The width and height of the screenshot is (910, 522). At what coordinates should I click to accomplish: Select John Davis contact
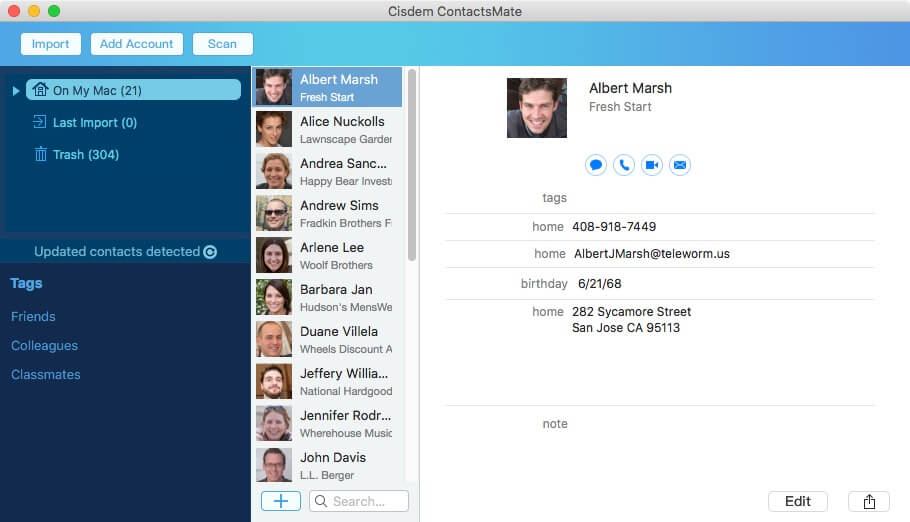pyautogui.click(x=328, y=465)
